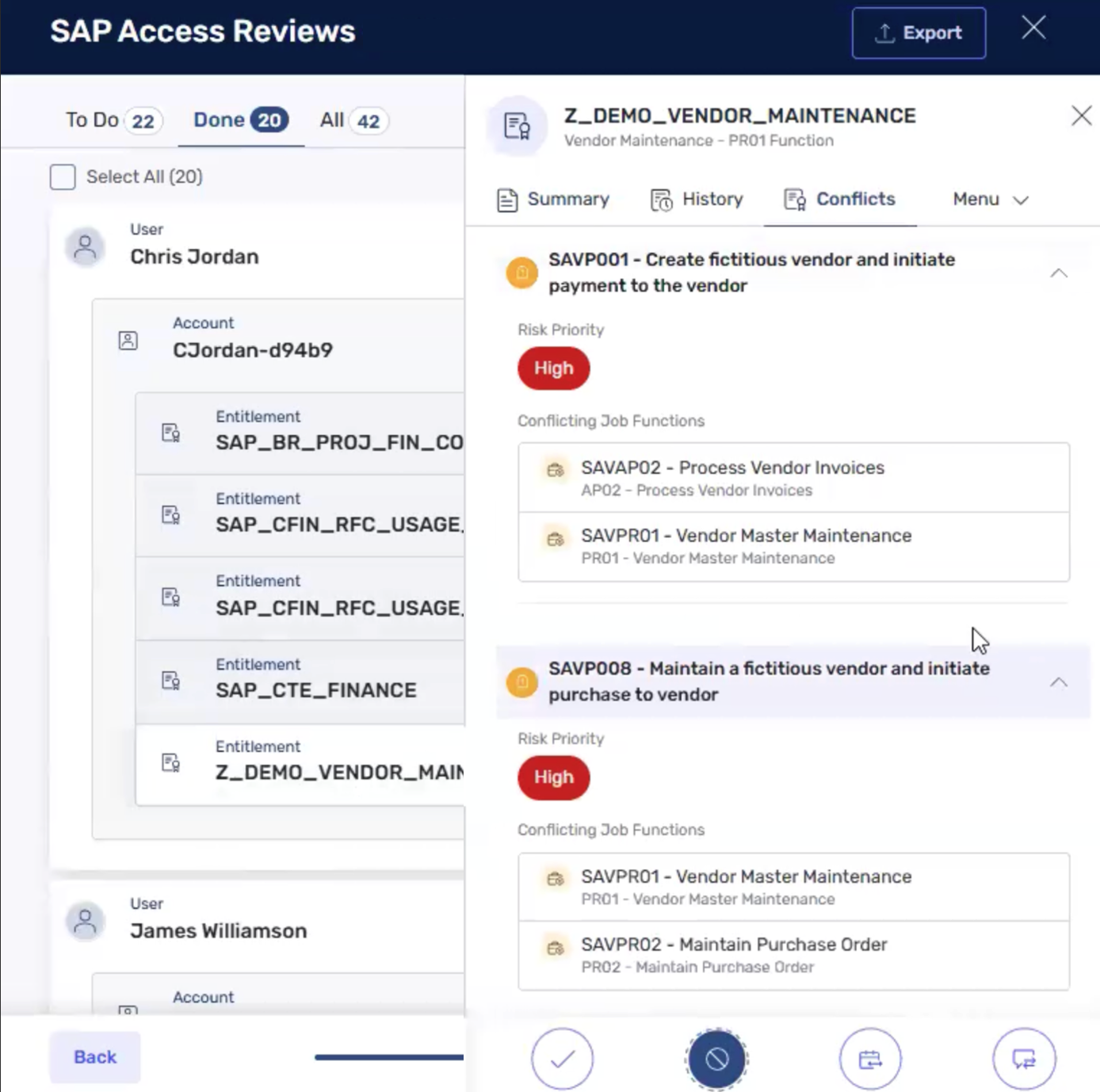The height and width of the screenshot is (1092, 1100).
Task: Click Z_DEMO_VENDOR_MAIN entitlement row icon
Action: tap(170, 763)
